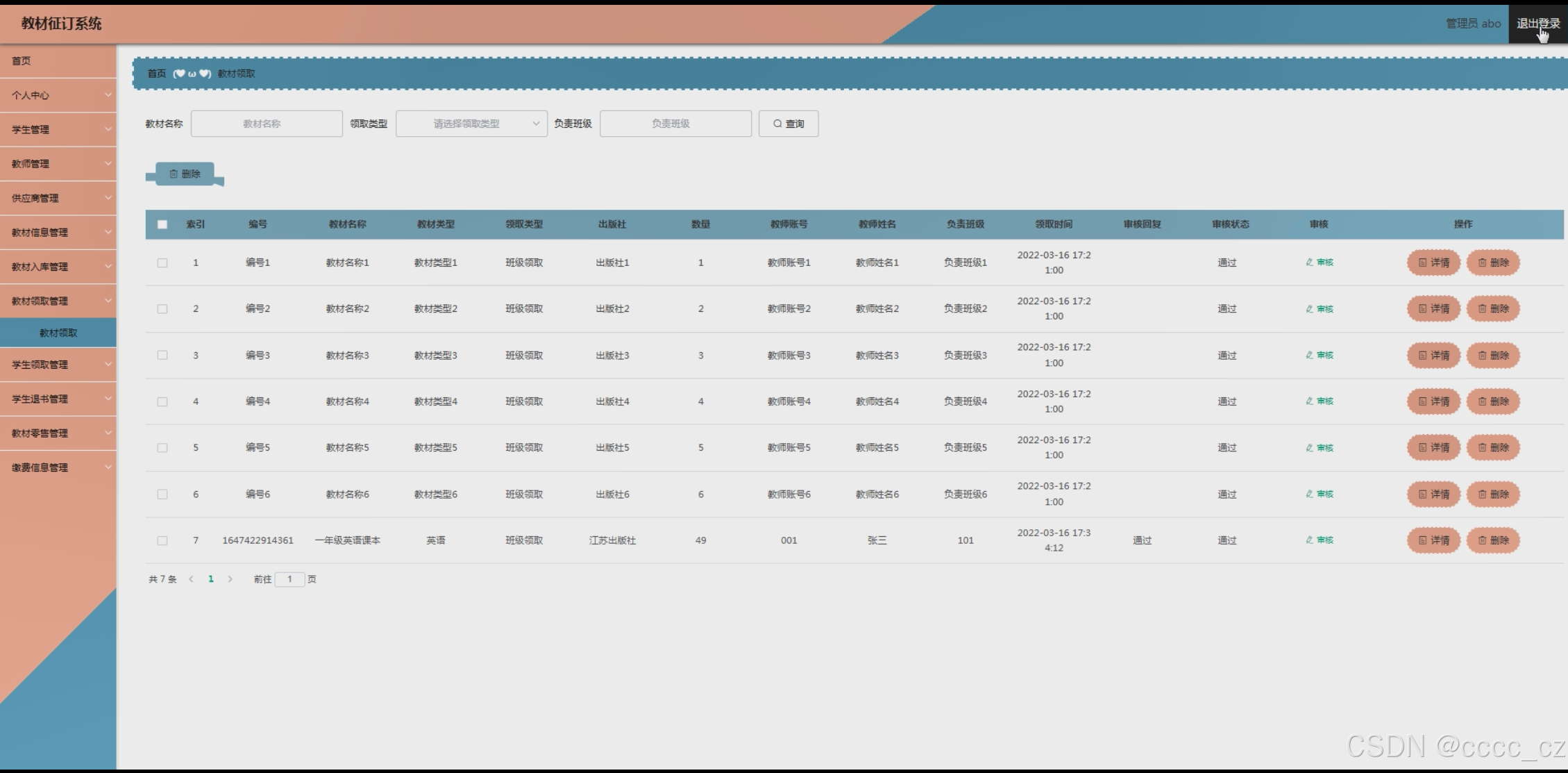Click the 教材名称 search input field

pos(267,124)
